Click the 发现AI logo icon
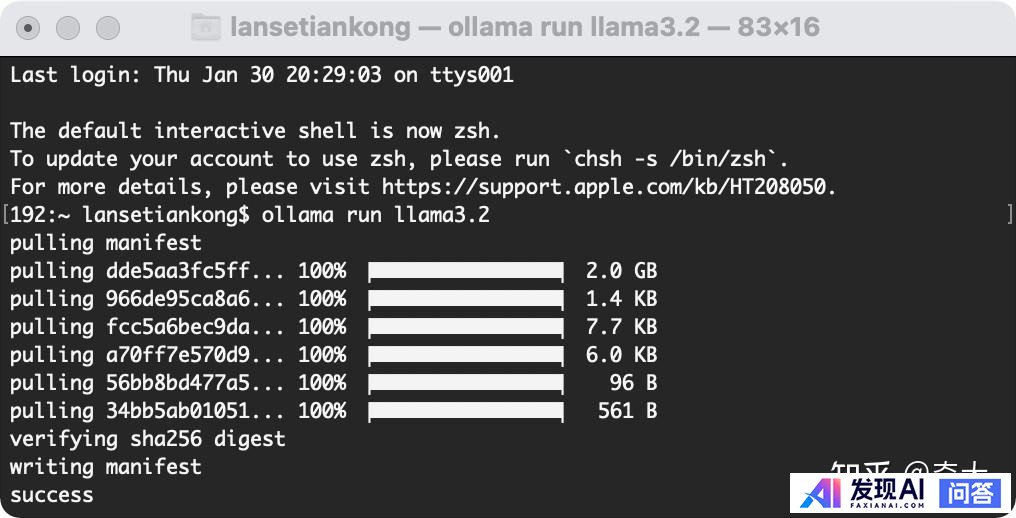Screen dimensions: 1016x518 tap(823, 493)
